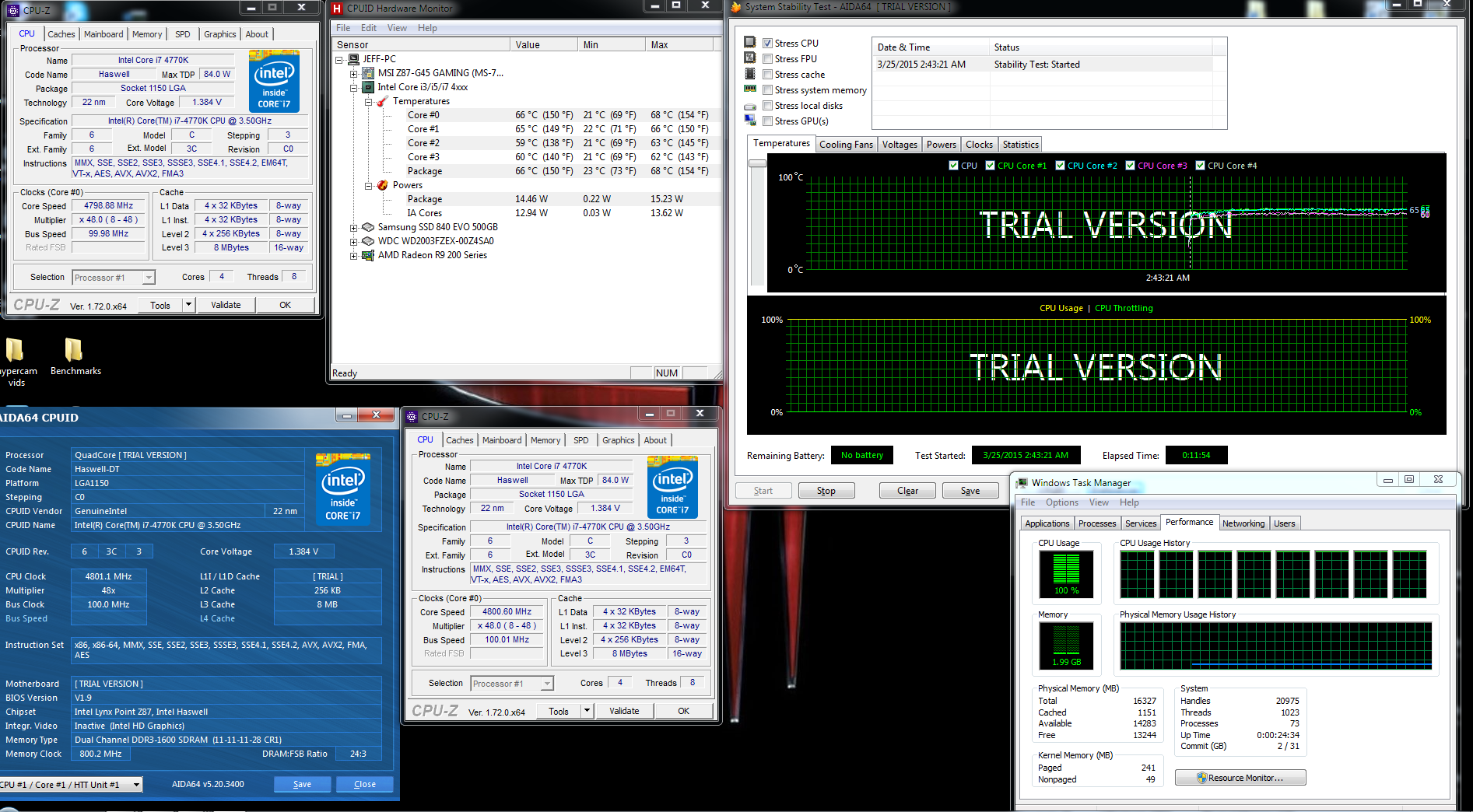
Task: Click the title bar icon of lower CPU-Z window
Action: click(x=412, y=417)
